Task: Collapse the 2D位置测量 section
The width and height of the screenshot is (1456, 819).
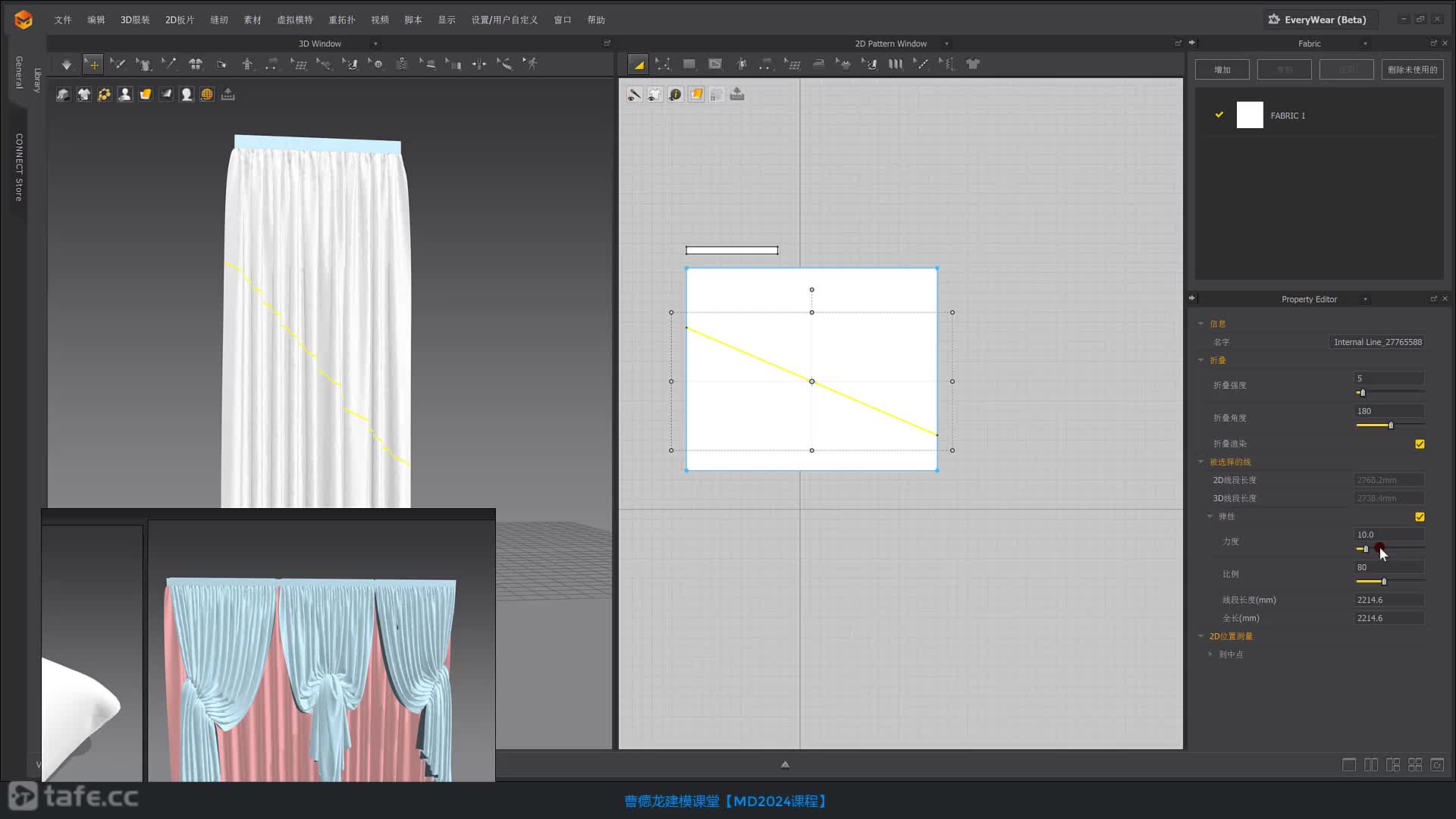Action: 1200,636
